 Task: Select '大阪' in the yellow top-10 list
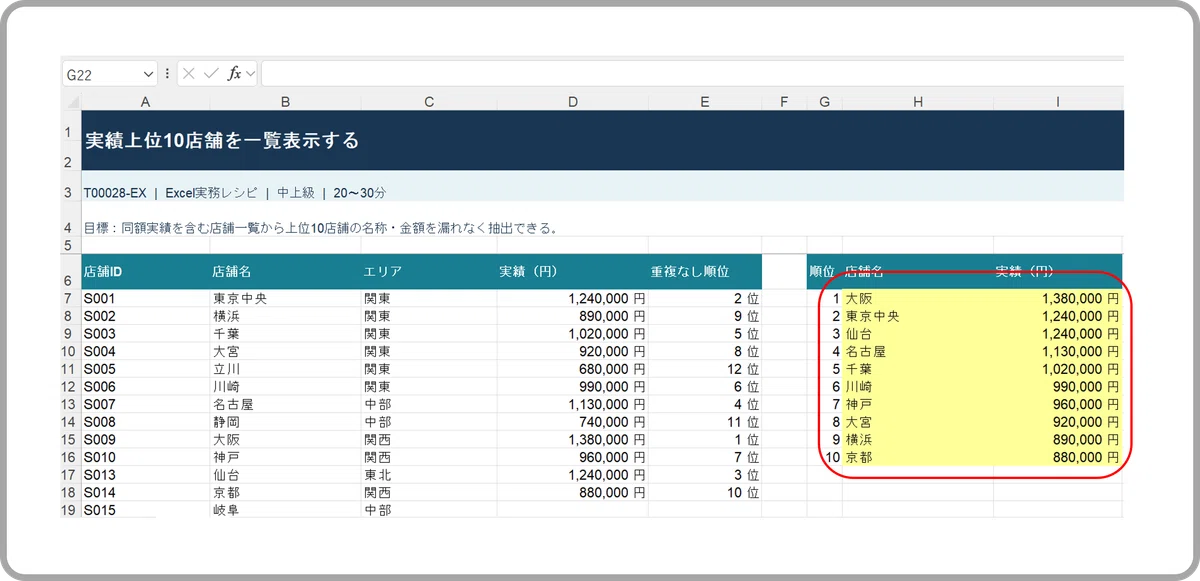[917, 298]
